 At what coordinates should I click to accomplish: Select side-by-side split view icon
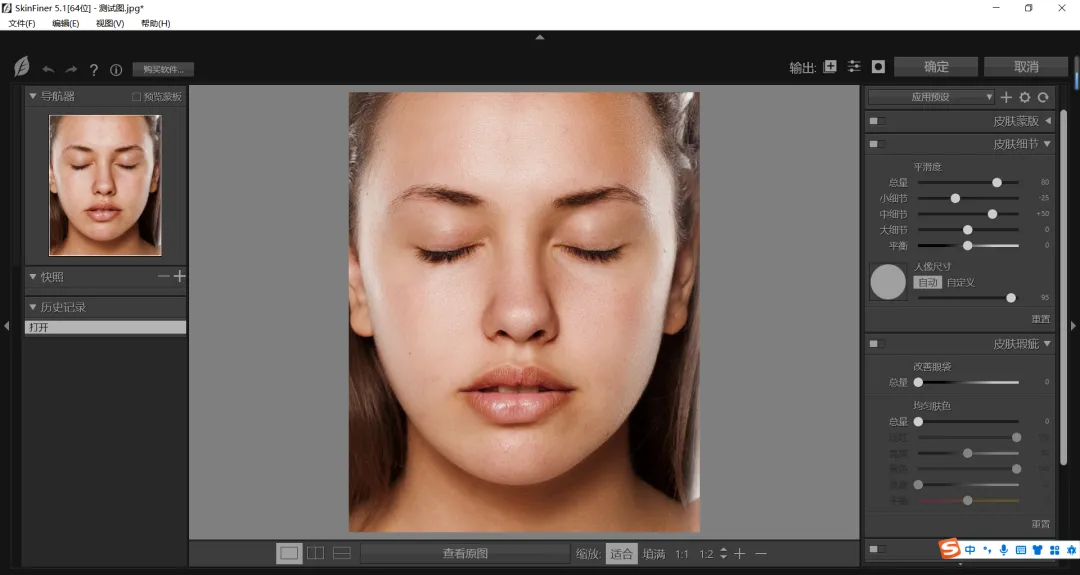click(315, 553)
